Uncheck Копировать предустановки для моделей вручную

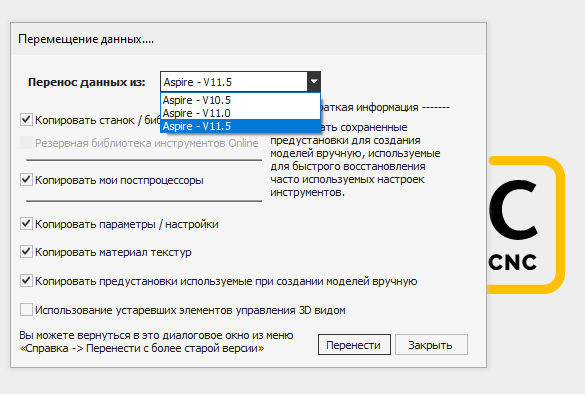[x=26, y=281]
